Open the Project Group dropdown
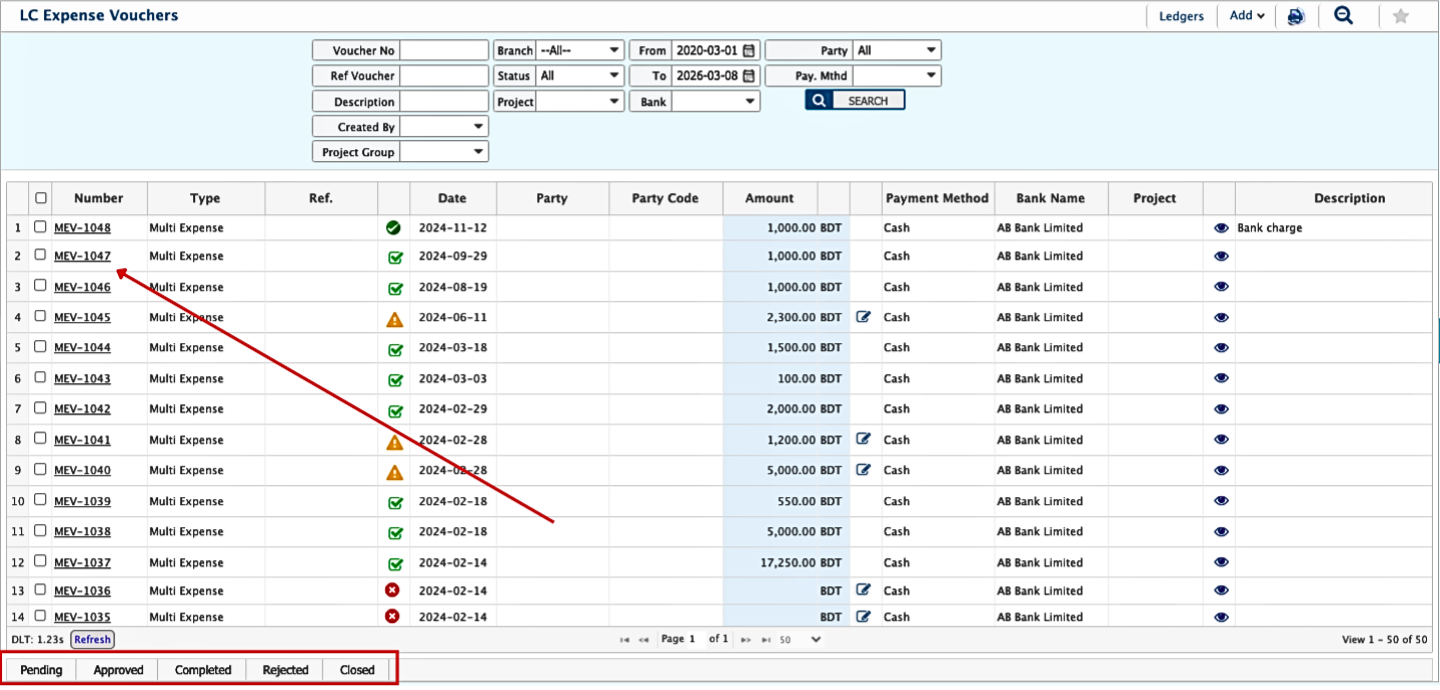1440x690 pixels. tap(444, 152)
